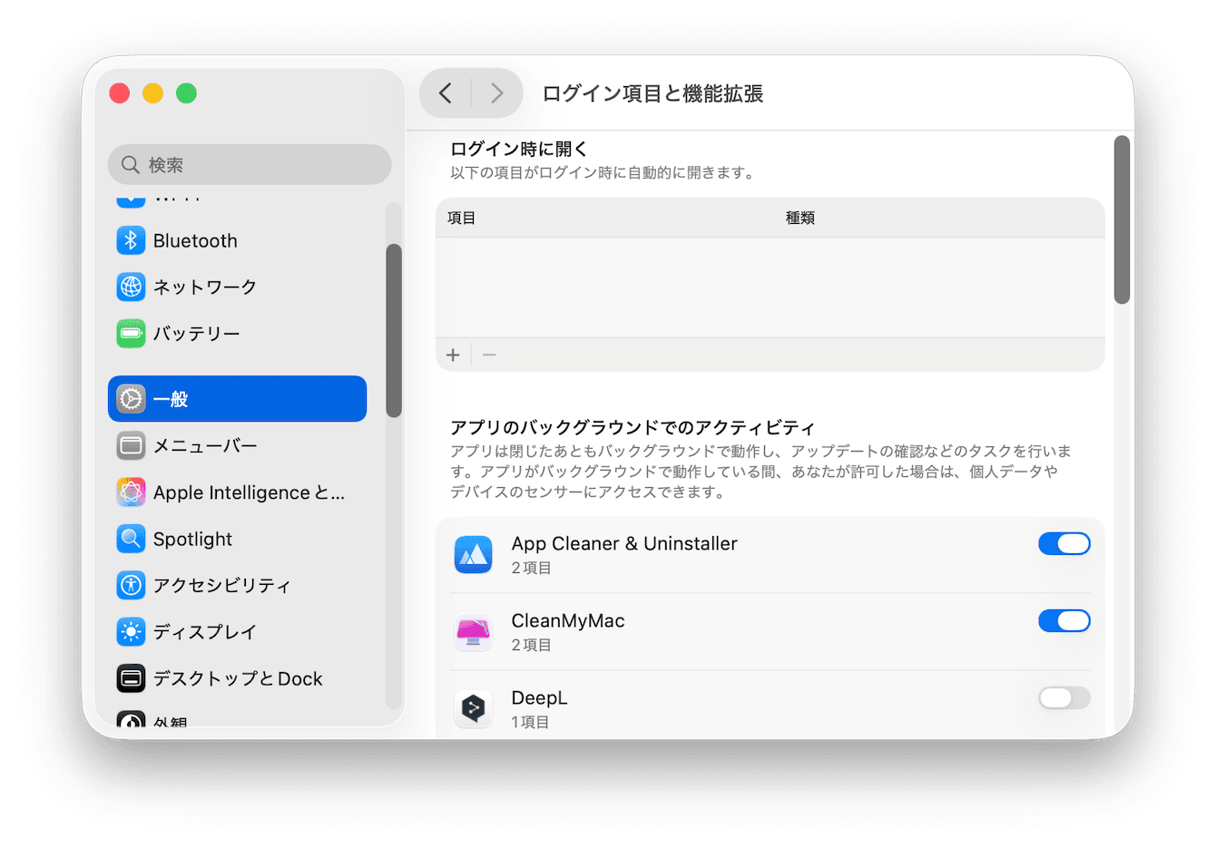1216x847 pixels.
Task: Select the ネットワーク sidebar icon
Action: [x=131, y=287]
